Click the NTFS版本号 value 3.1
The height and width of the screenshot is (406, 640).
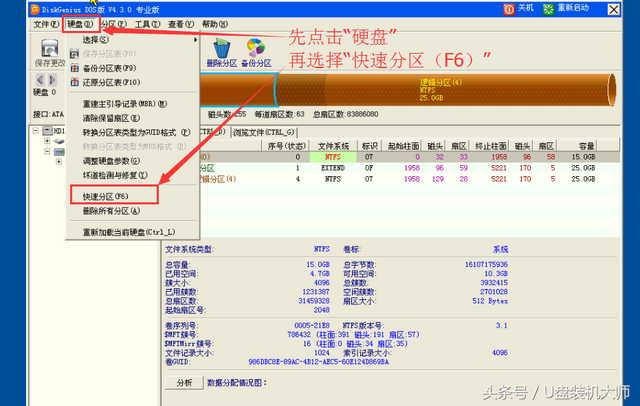tap(502, 325)
